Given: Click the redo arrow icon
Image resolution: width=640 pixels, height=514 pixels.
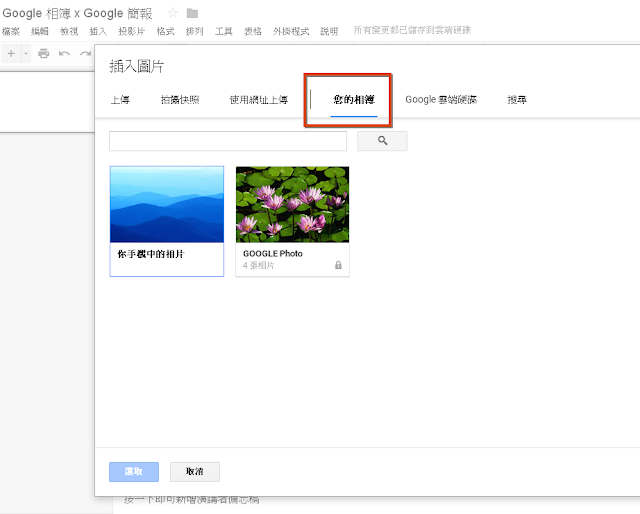Looking at the screenshot, I should (x=85, y=53).
